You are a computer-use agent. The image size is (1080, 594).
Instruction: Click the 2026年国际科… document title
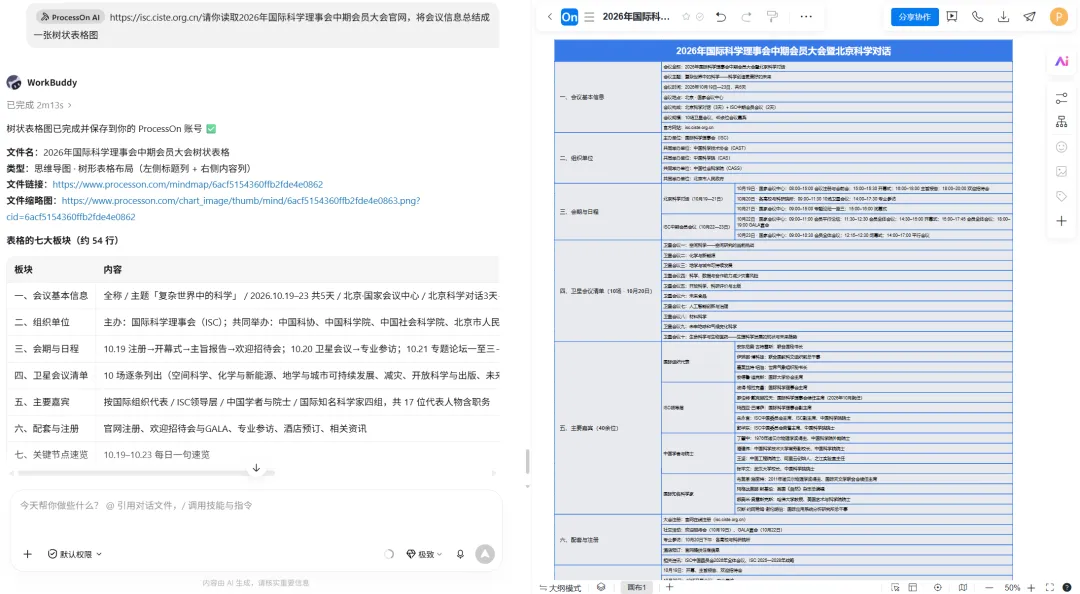(x=636, y=17)
